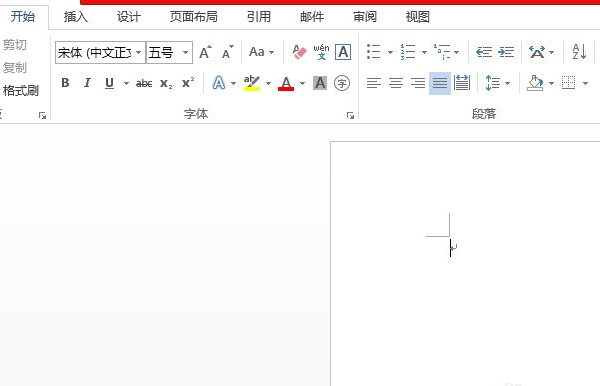Align text to the right
Image resolution: width=600 pixels, height=386 pixels.
418,83
